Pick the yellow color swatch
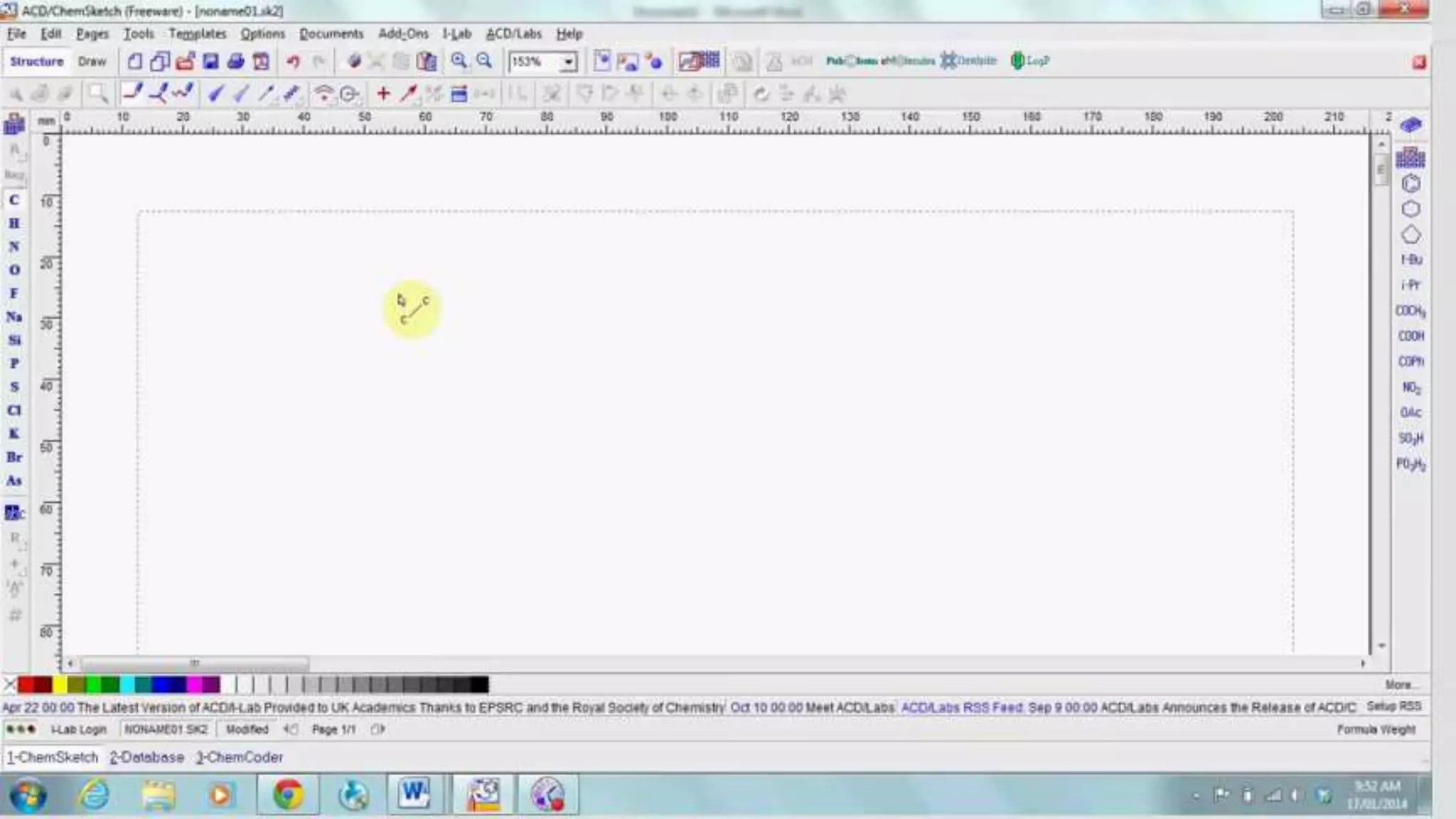1456x819 pixels. (60, 685)
